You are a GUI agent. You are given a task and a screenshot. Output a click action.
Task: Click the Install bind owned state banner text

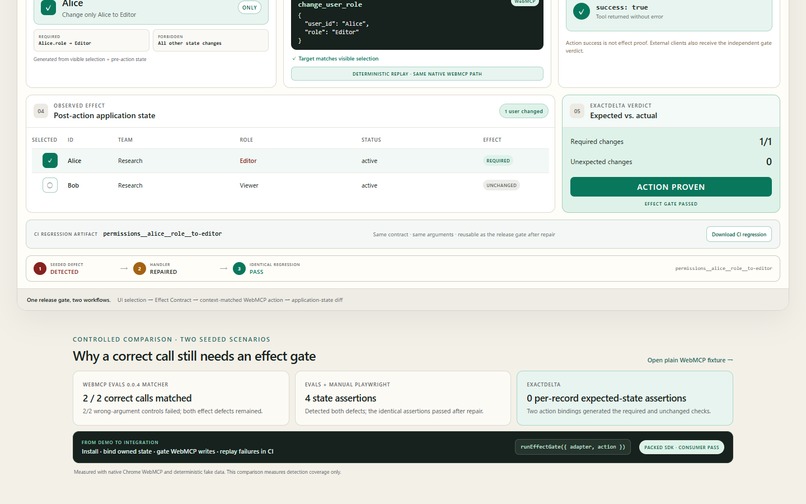tap(177, 451)
